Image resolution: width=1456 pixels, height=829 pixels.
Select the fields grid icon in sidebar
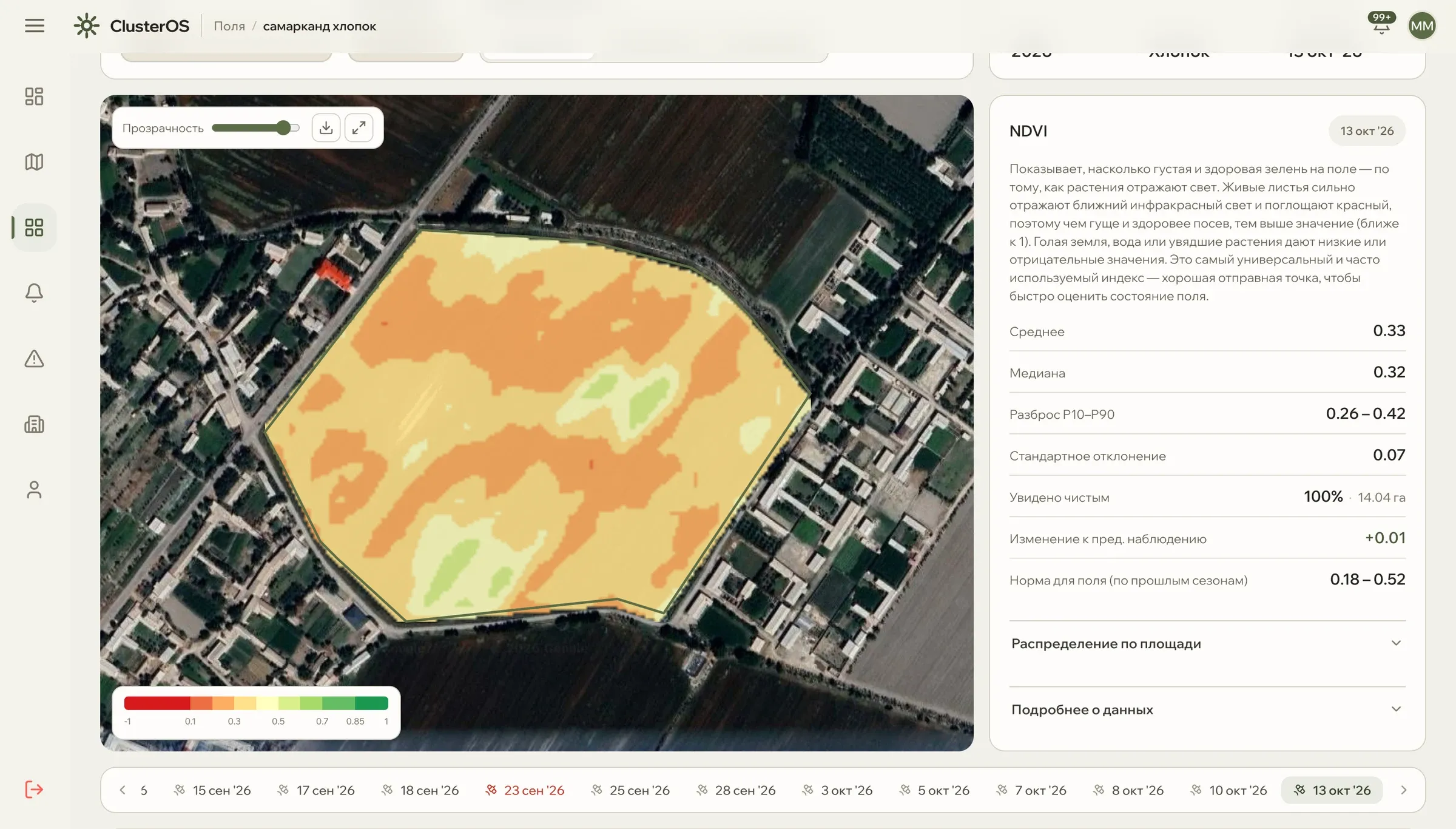tap(34, 228)
